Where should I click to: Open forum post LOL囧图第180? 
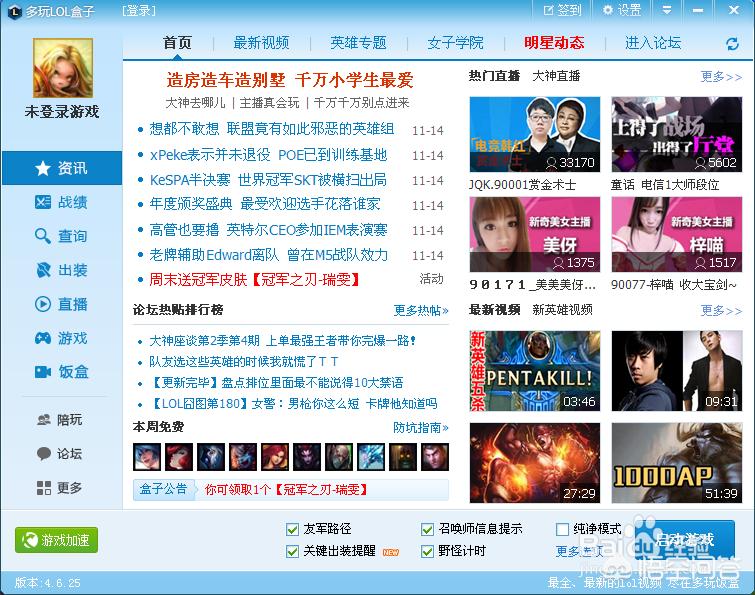293,403
